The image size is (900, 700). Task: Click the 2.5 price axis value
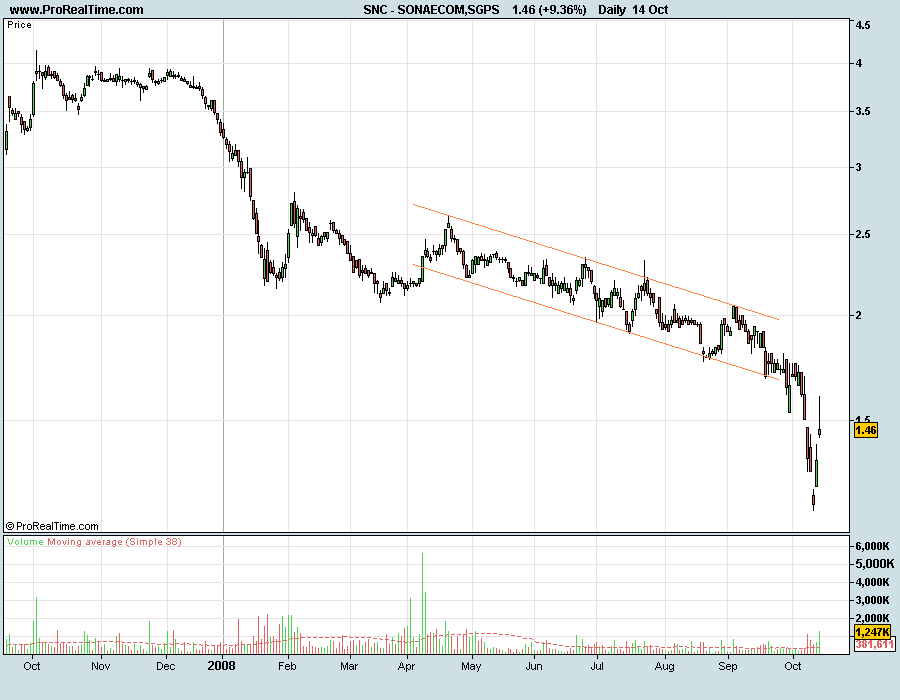[x=863, y=235]
